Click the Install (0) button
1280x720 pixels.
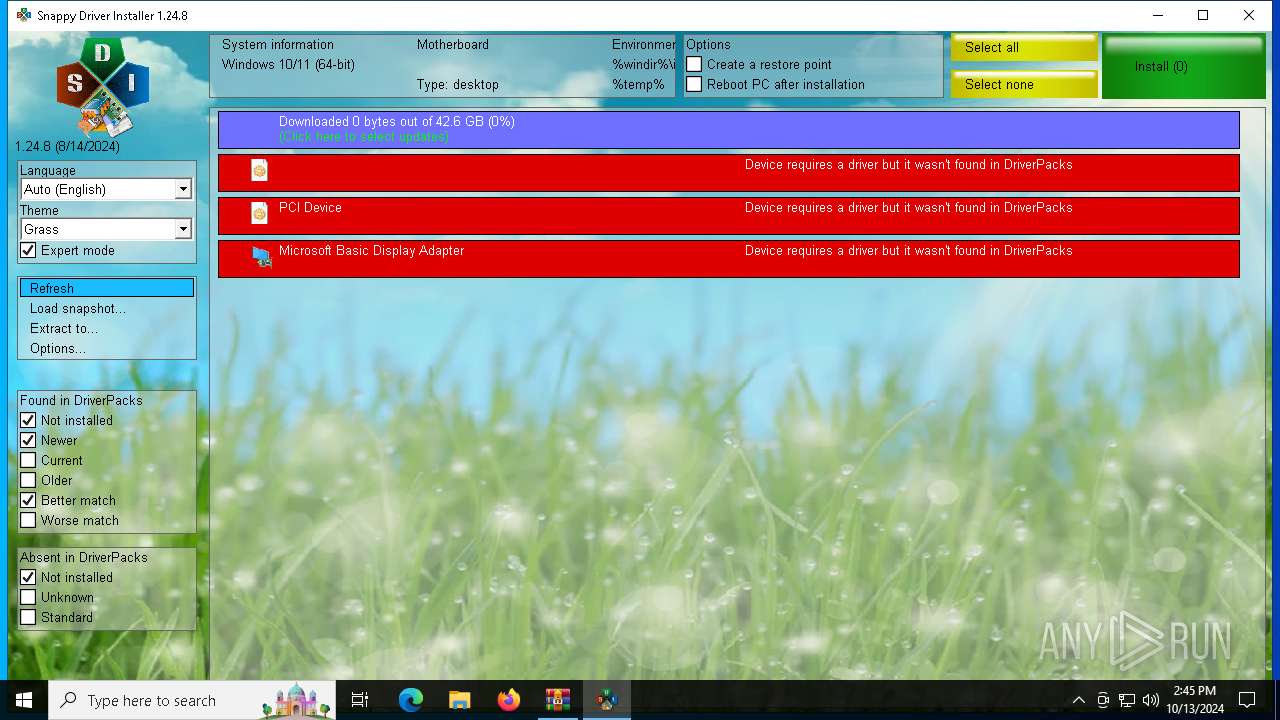point(1184,66)
